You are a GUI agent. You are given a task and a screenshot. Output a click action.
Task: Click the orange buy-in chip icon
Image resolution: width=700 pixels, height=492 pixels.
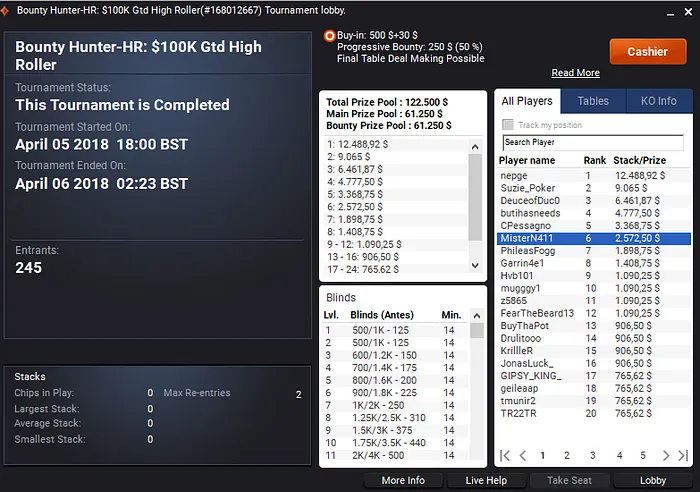(x=329, y=36)
